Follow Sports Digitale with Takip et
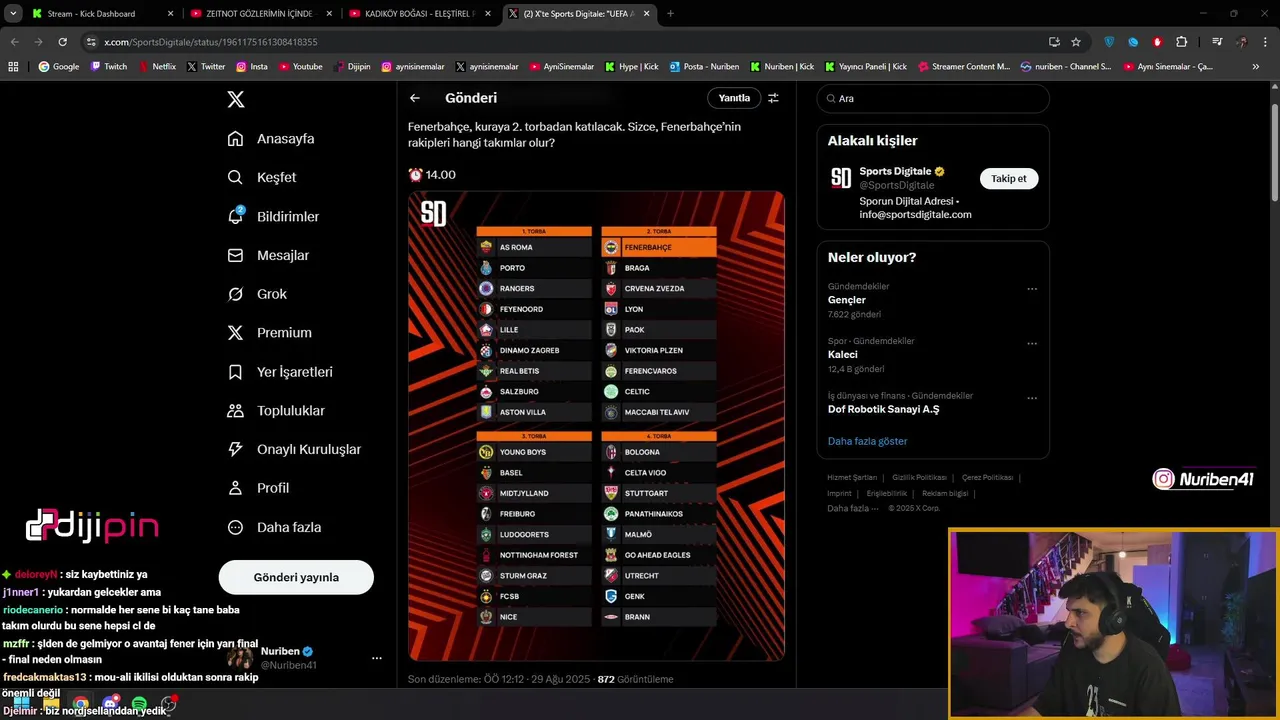 pos(1009,178)
